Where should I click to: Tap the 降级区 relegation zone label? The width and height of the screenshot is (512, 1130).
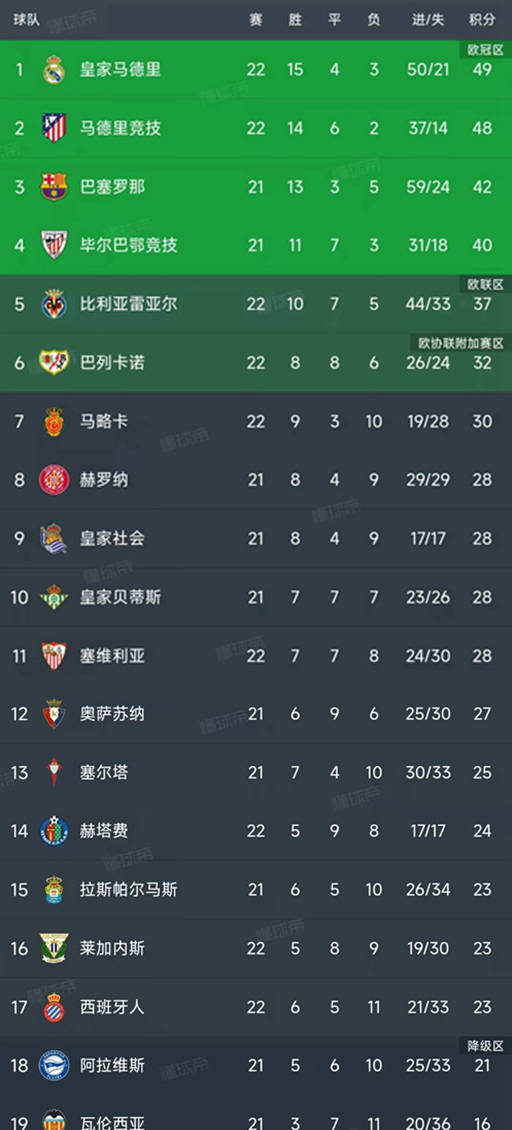pyautogui.click(x=485, y=1045)
